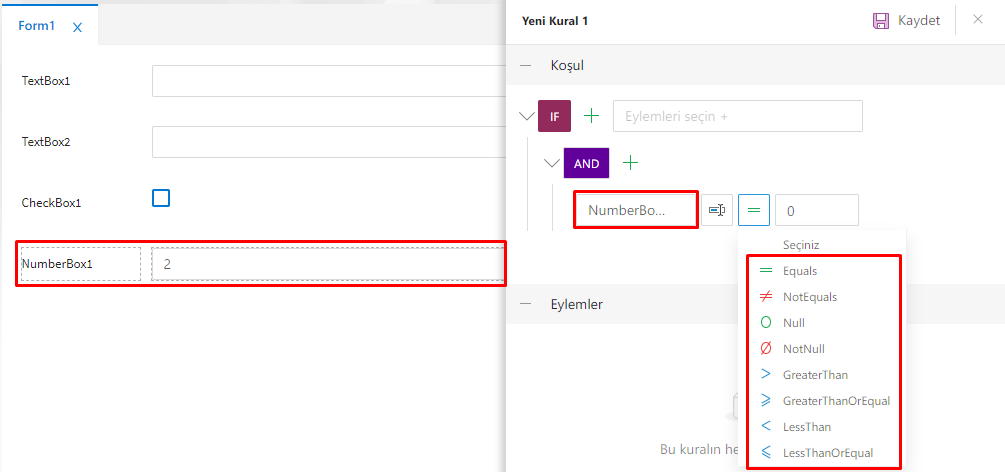Click the Eylemleri seçin input field
The height and width of the screenshot is (472, 1005).
[x=737, y=116]
